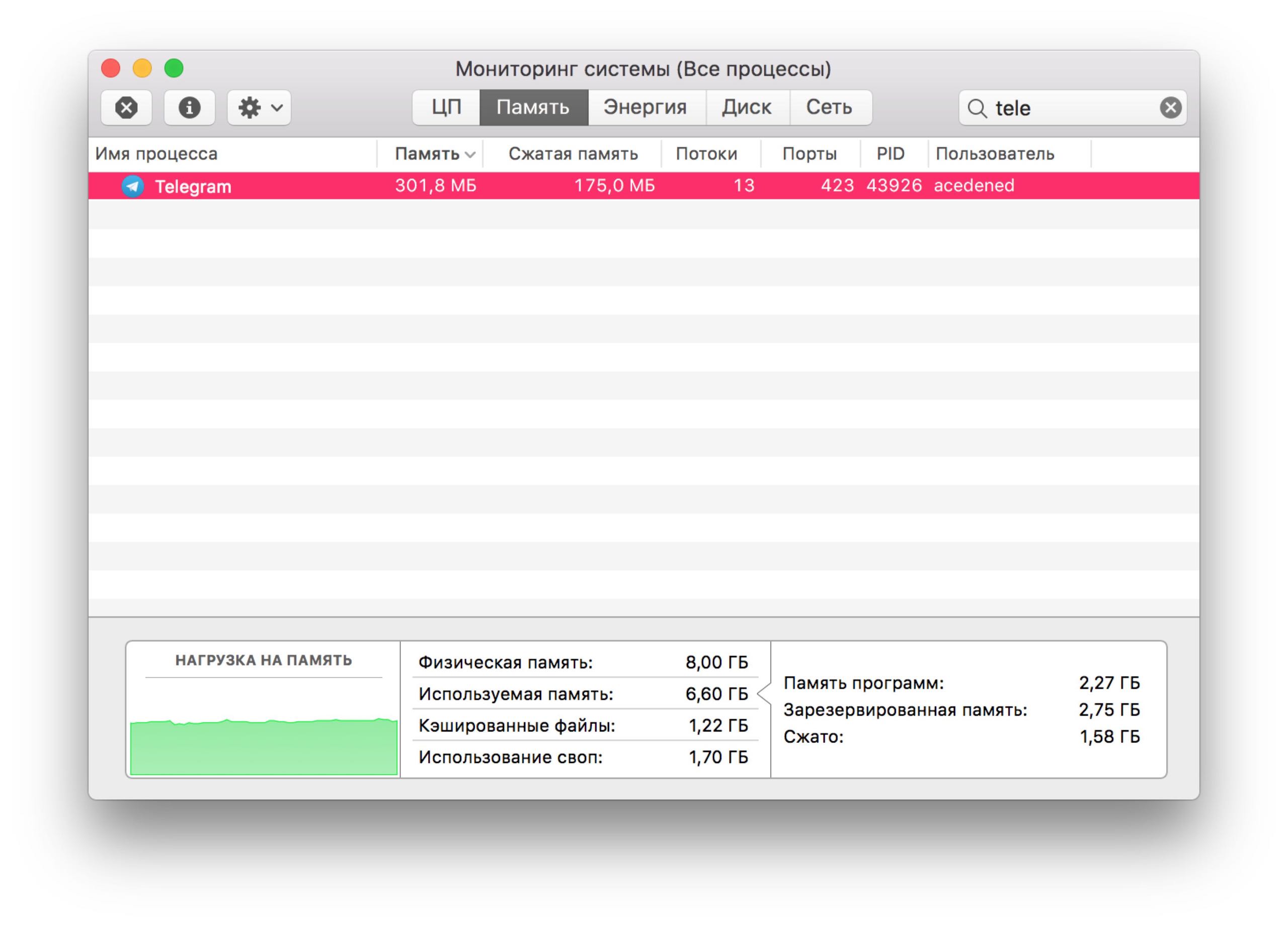The height and width of the screenshot is (926, 1288).
Task: Select the Сеть tab
Action: pos(829,107)
